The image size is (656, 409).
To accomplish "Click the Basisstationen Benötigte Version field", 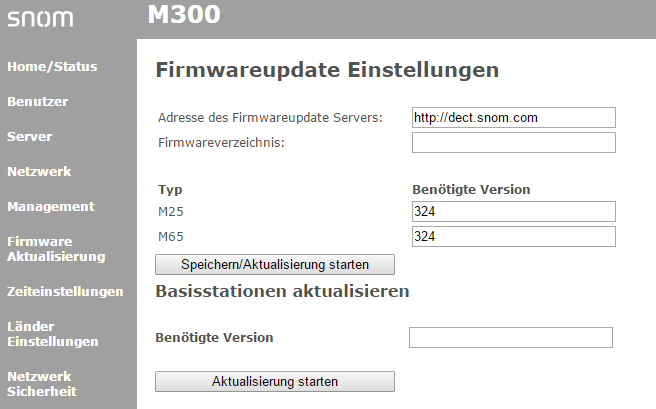I will (x=511, y=337).
